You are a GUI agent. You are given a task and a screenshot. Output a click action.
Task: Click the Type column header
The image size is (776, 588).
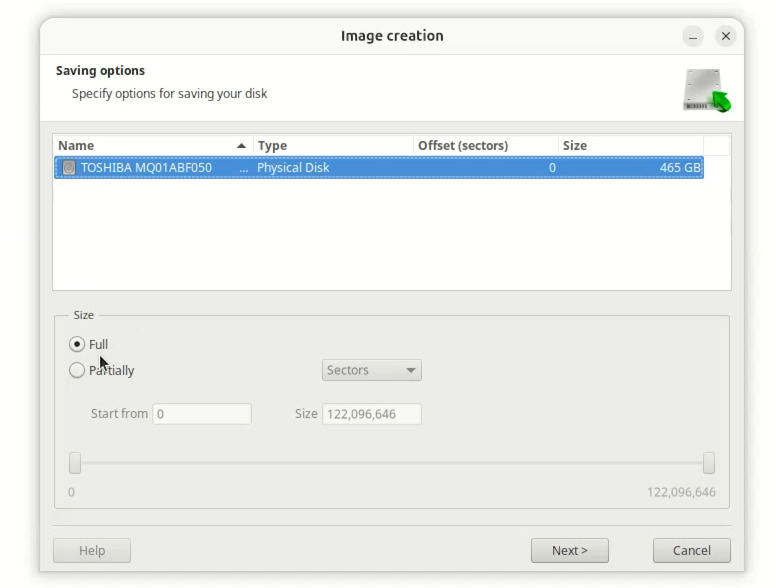pyautogui.click(x=333, y=146)
